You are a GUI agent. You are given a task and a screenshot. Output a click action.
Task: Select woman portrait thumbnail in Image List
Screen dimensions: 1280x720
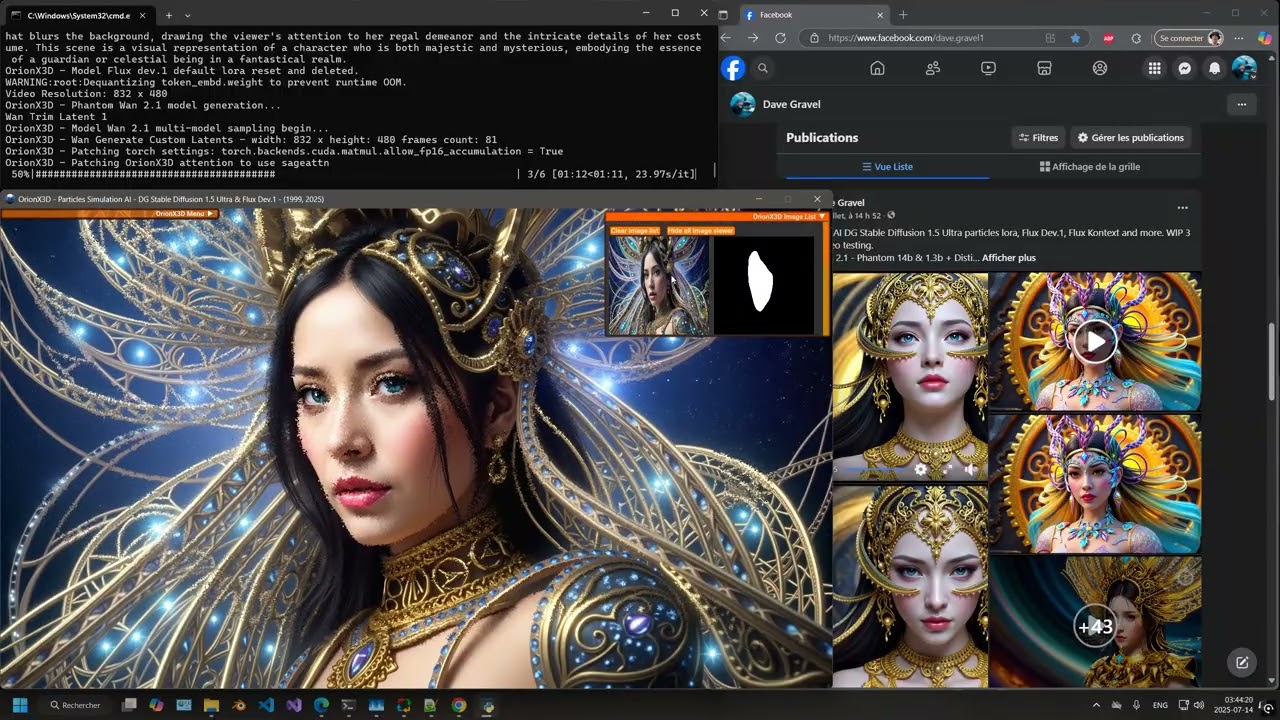pyautogui.click(x=660, y=286)
